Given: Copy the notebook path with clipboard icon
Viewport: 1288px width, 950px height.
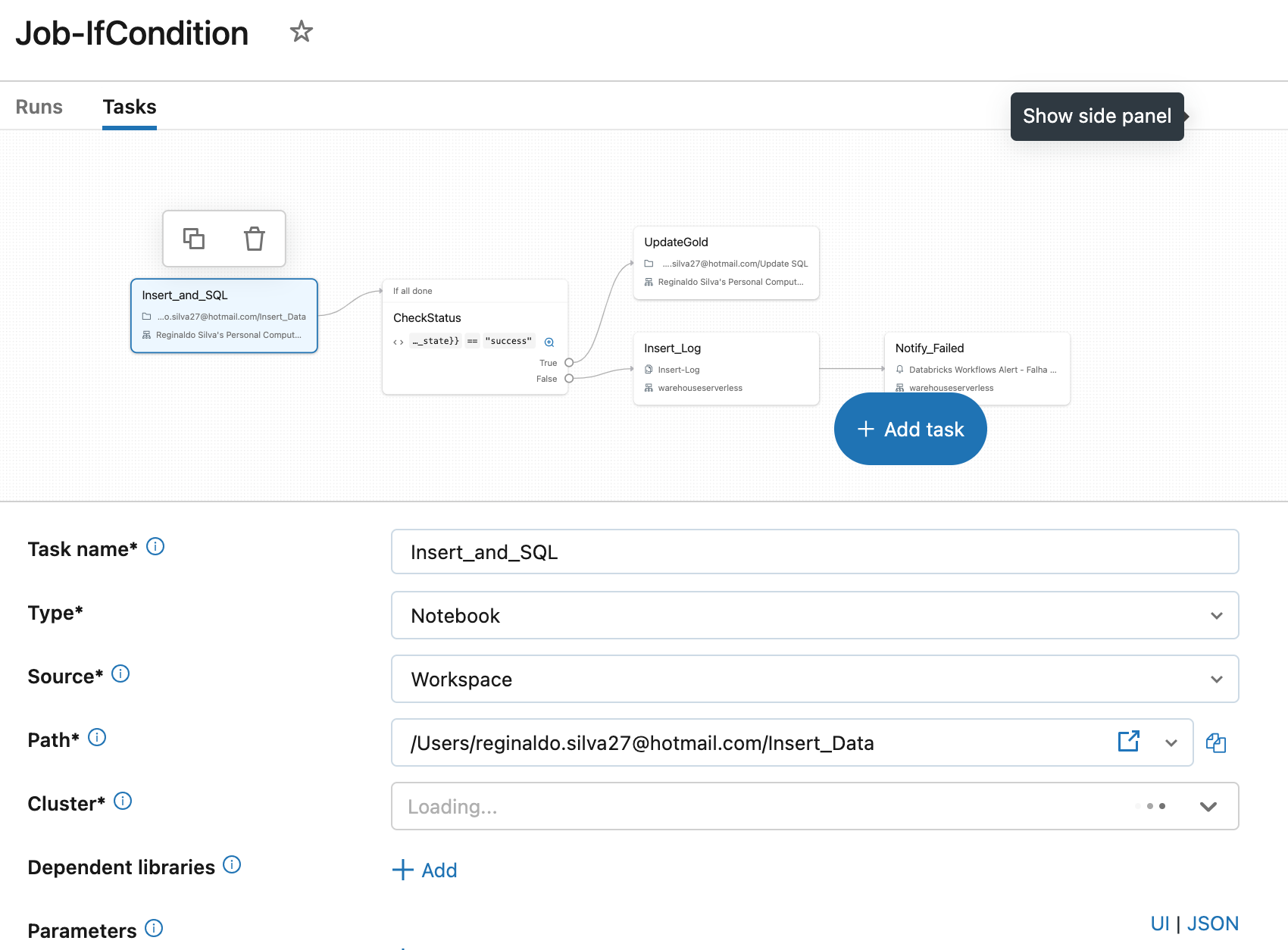Looking at the screenshot, I should [x=1216, y=742].
